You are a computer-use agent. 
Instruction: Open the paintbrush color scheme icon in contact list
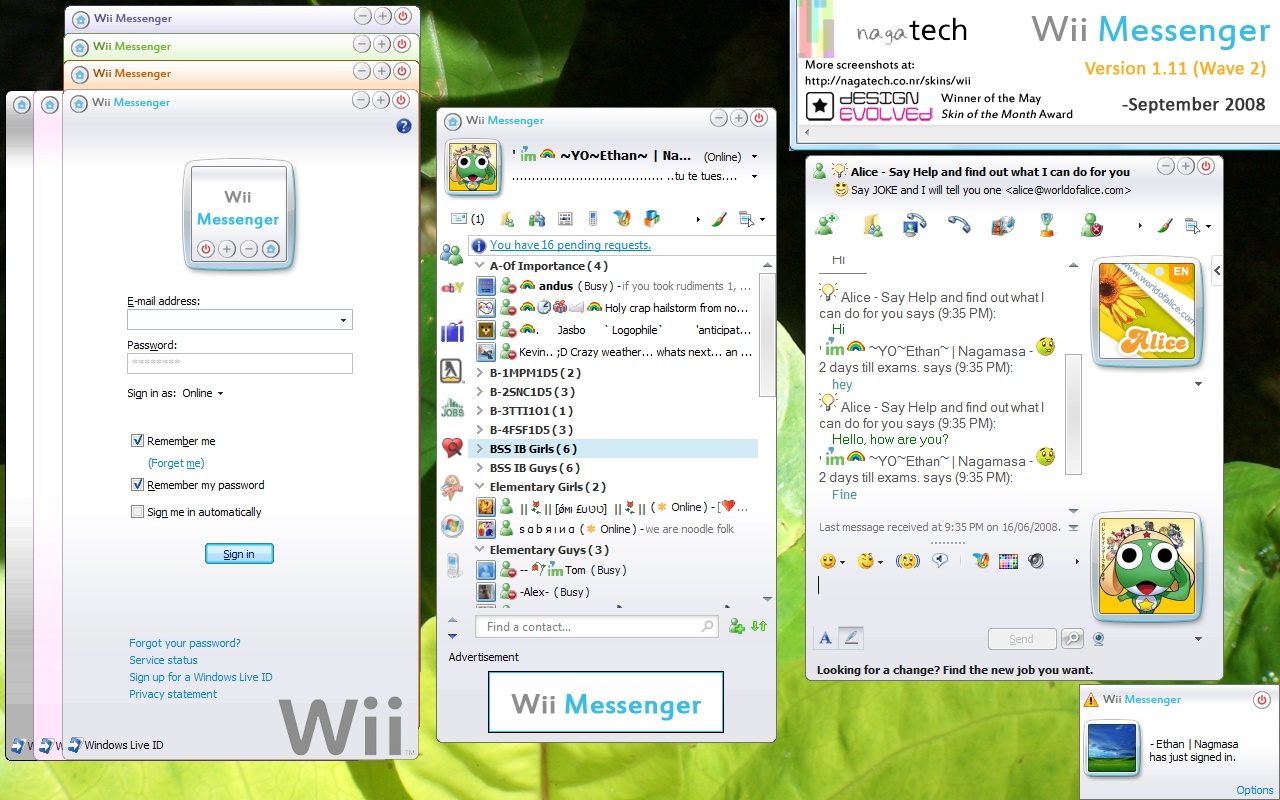pyautogui.click(x=719, y=218)
